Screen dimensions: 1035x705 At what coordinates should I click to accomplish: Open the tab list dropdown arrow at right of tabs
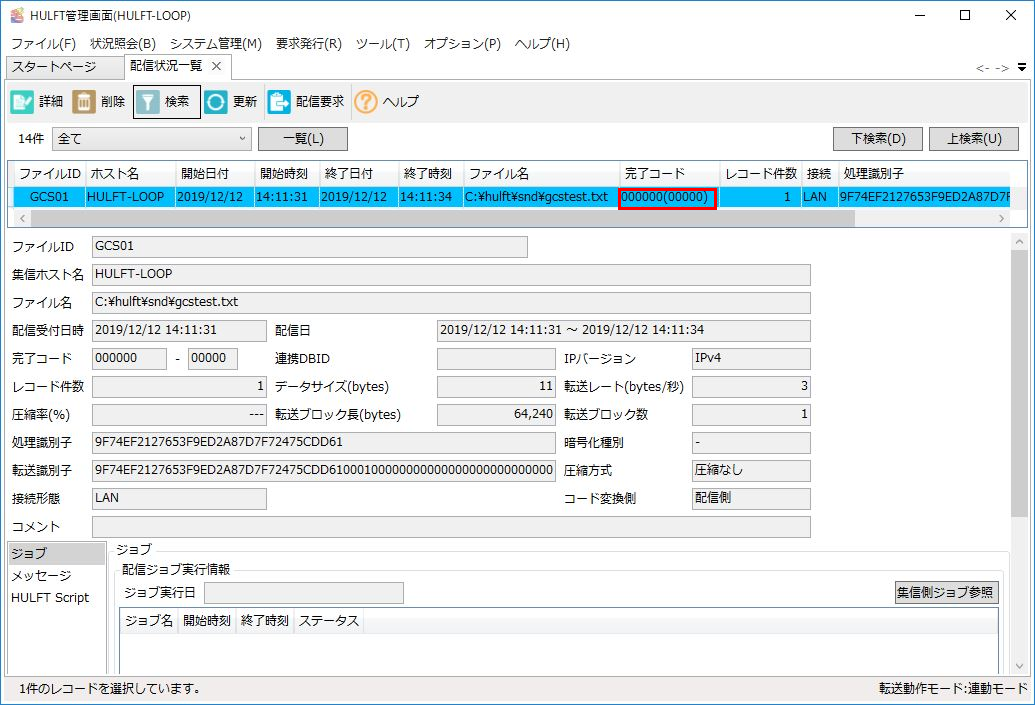coord(1022,67)
